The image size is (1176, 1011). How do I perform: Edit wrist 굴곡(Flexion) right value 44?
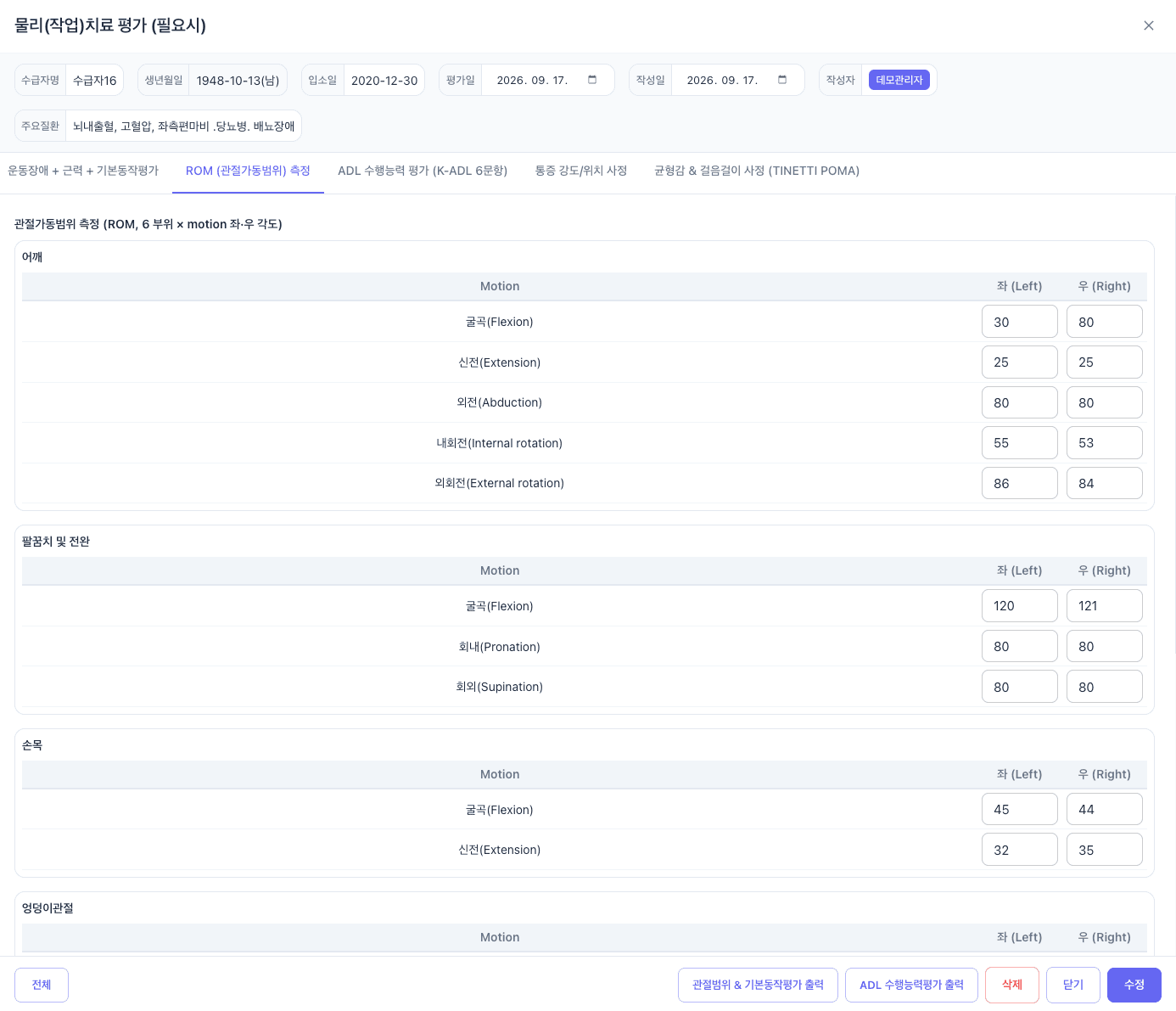click(1105, 810)
